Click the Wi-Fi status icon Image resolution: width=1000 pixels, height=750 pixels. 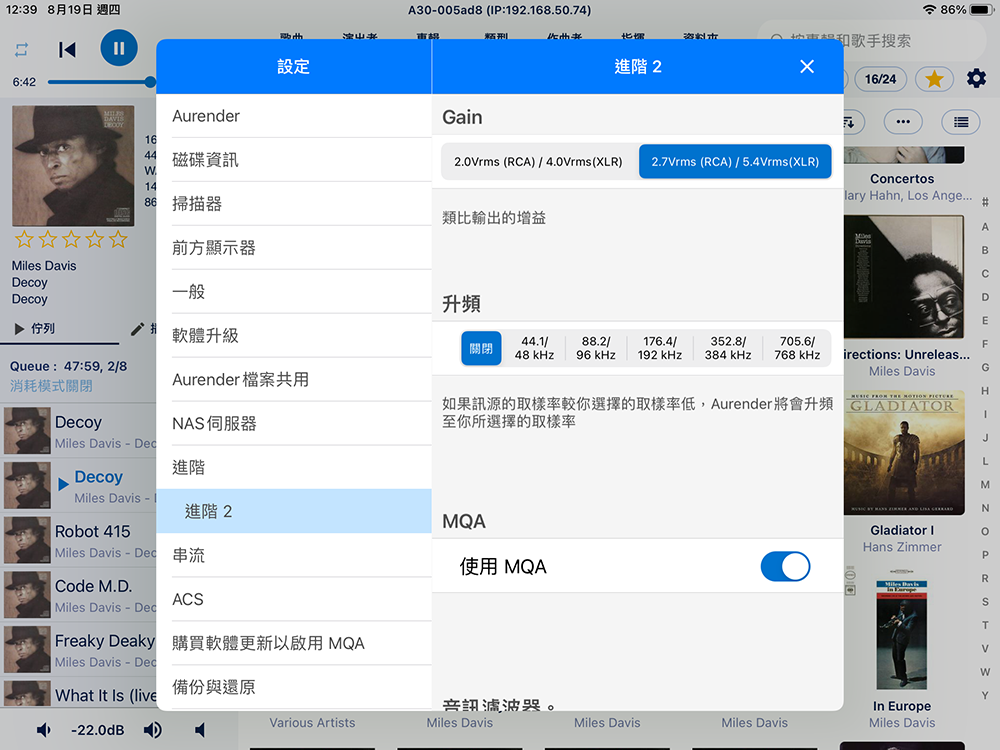929,10
